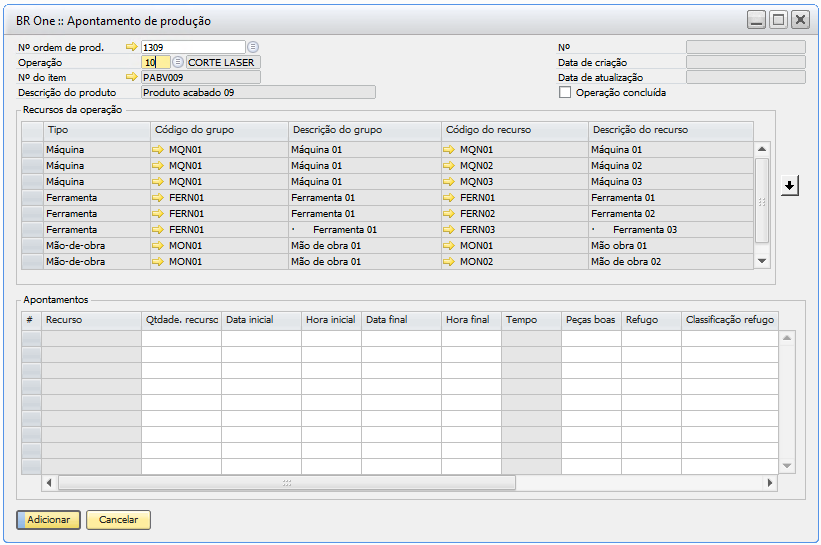Open resource link arrow for MQN02
The height and width of the screenshot is (545, 821).
point(449,166)
